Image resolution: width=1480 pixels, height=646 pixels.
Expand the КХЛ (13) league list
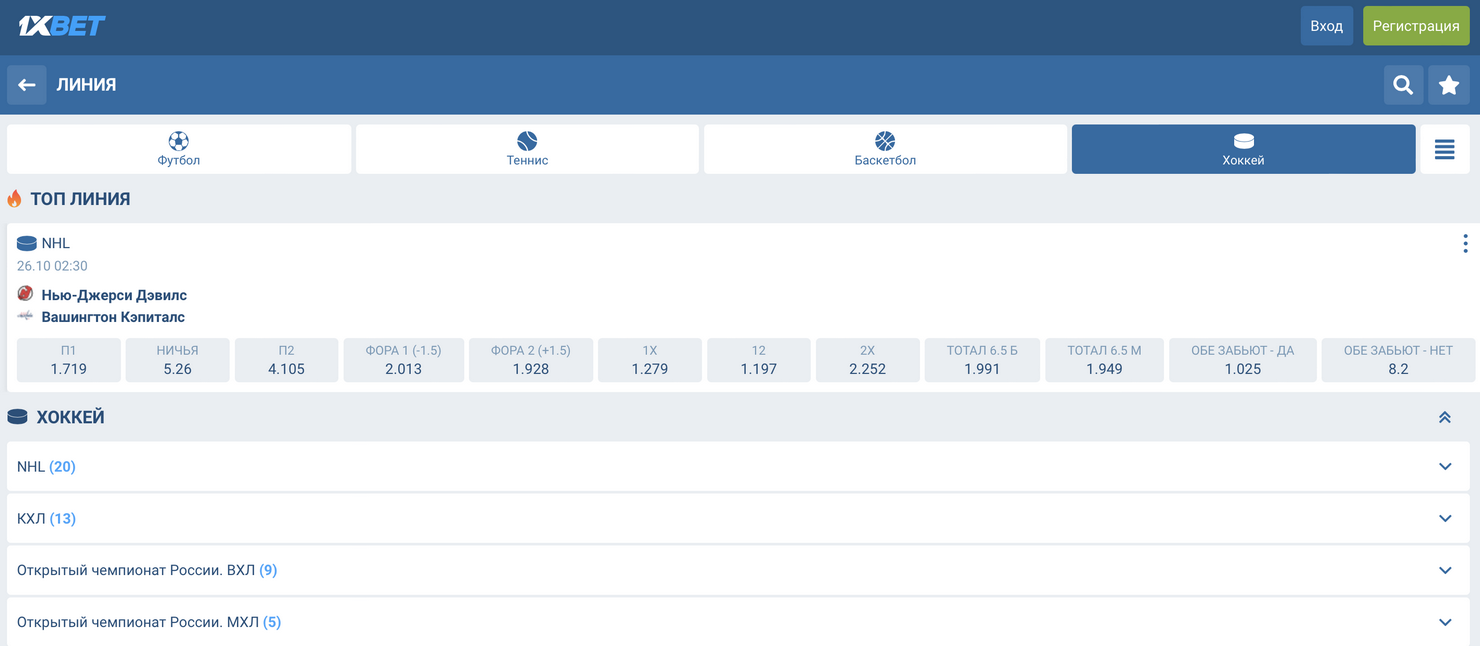[740, 518]
